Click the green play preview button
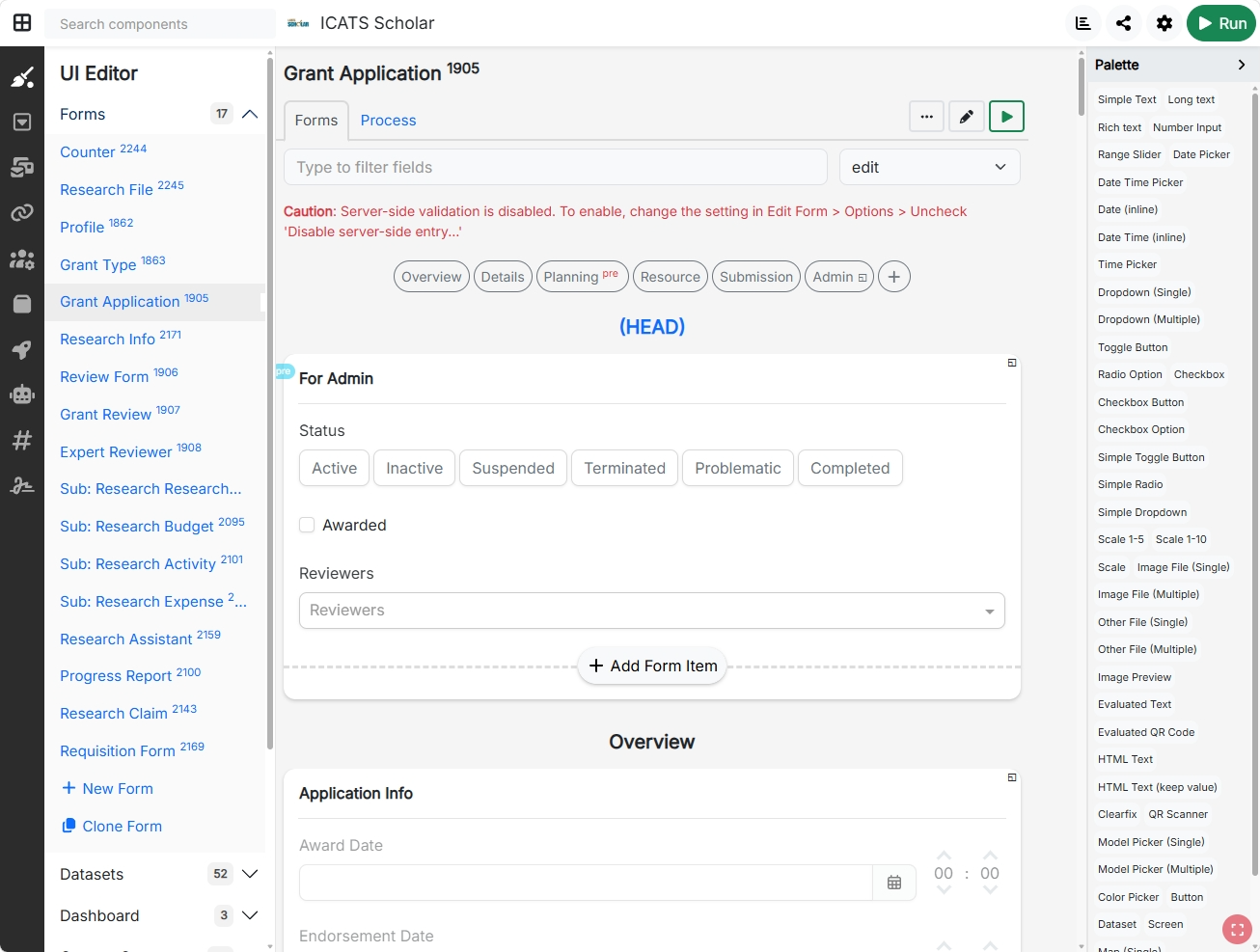 tap(1006, 117)
